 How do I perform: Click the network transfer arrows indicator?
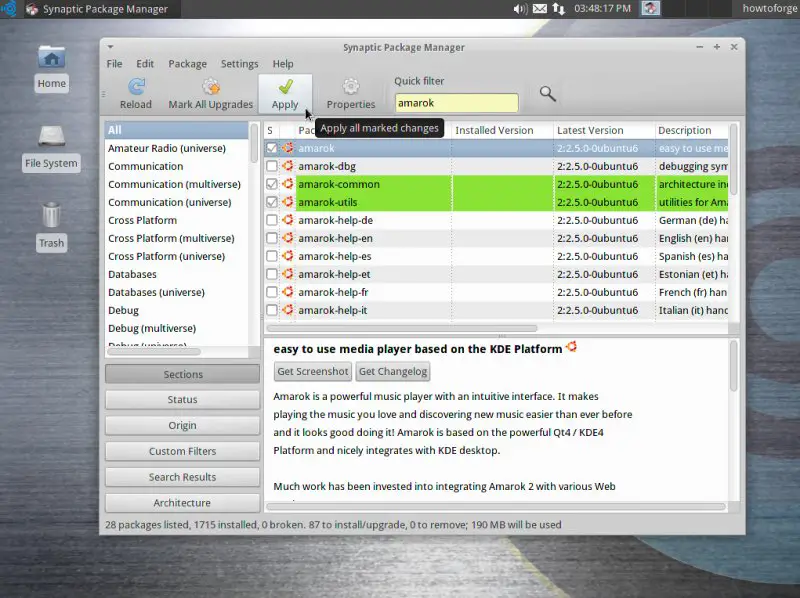tap(559, 9)
